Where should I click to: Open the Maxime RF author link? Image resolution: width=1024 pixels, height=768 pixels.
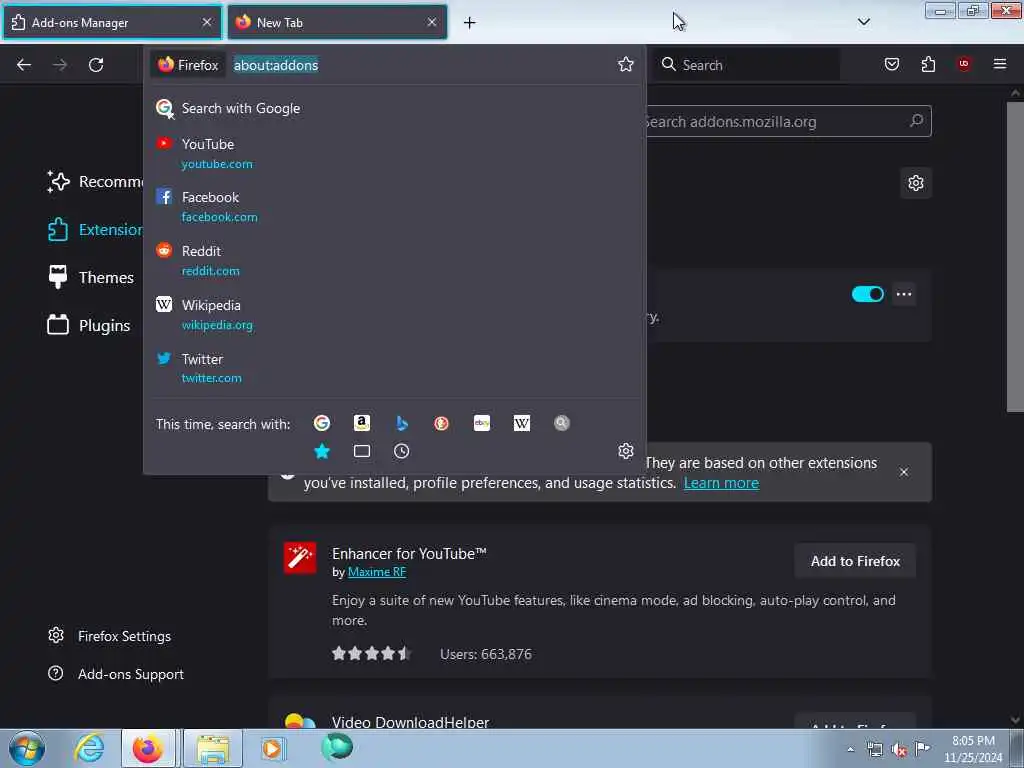pyautogui.click(x=377, y=572)
